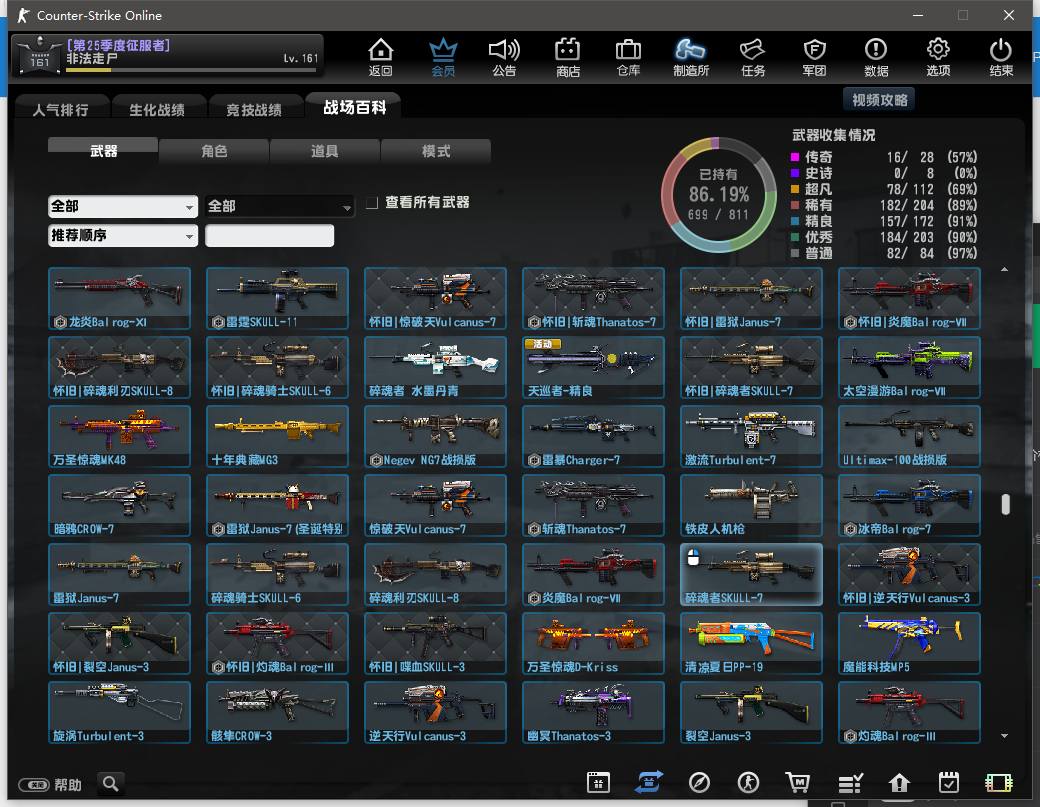The height and width of the screenshot is (807, 1040).
Task: Tick the 查看所有武器 checkbox
Action: point(372,202)
